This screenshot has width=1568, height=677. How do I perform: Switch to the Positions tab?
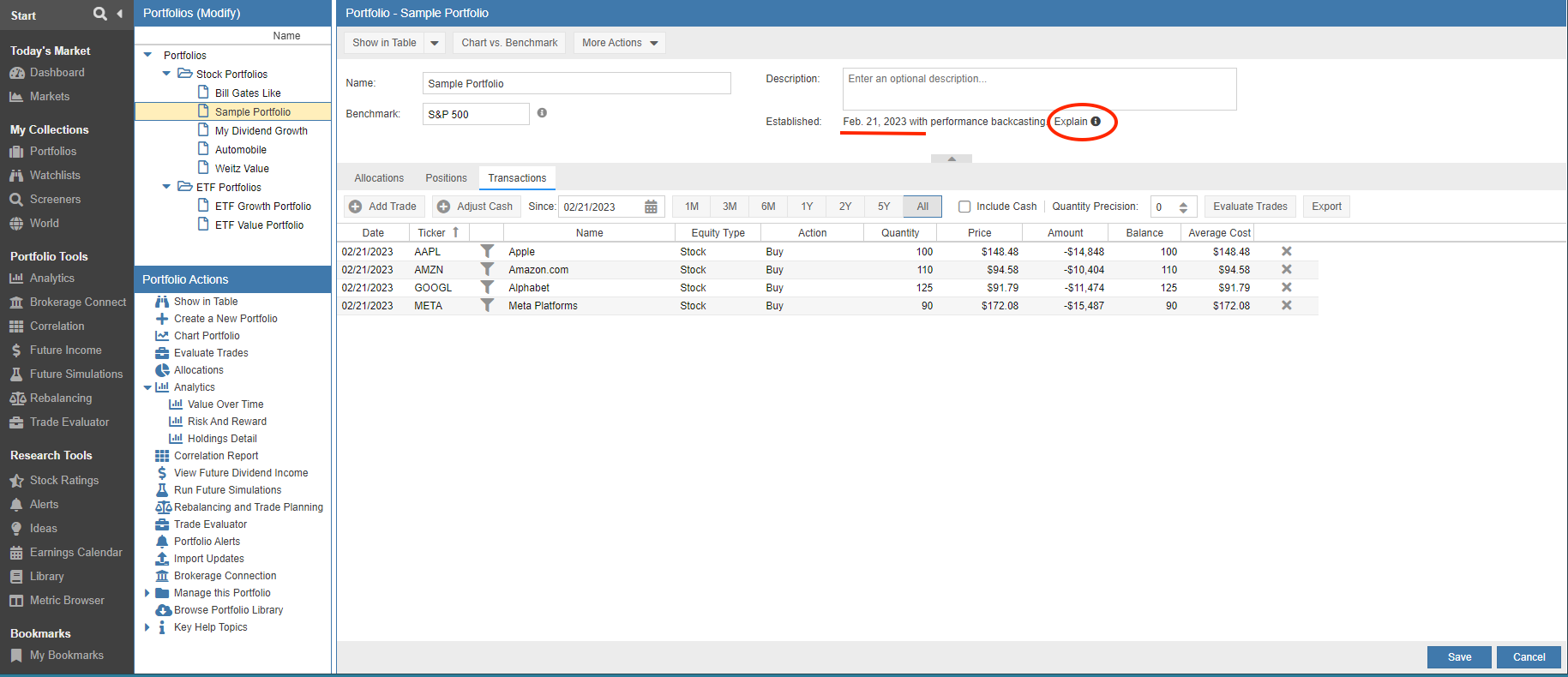tap(446, 178)
